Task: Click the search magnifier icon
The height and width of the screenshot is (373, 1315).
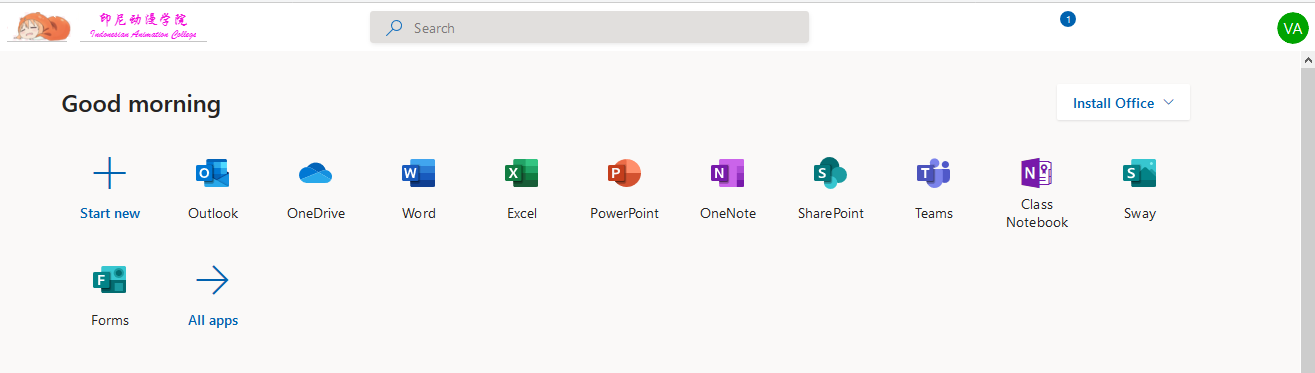Action: 395,28
